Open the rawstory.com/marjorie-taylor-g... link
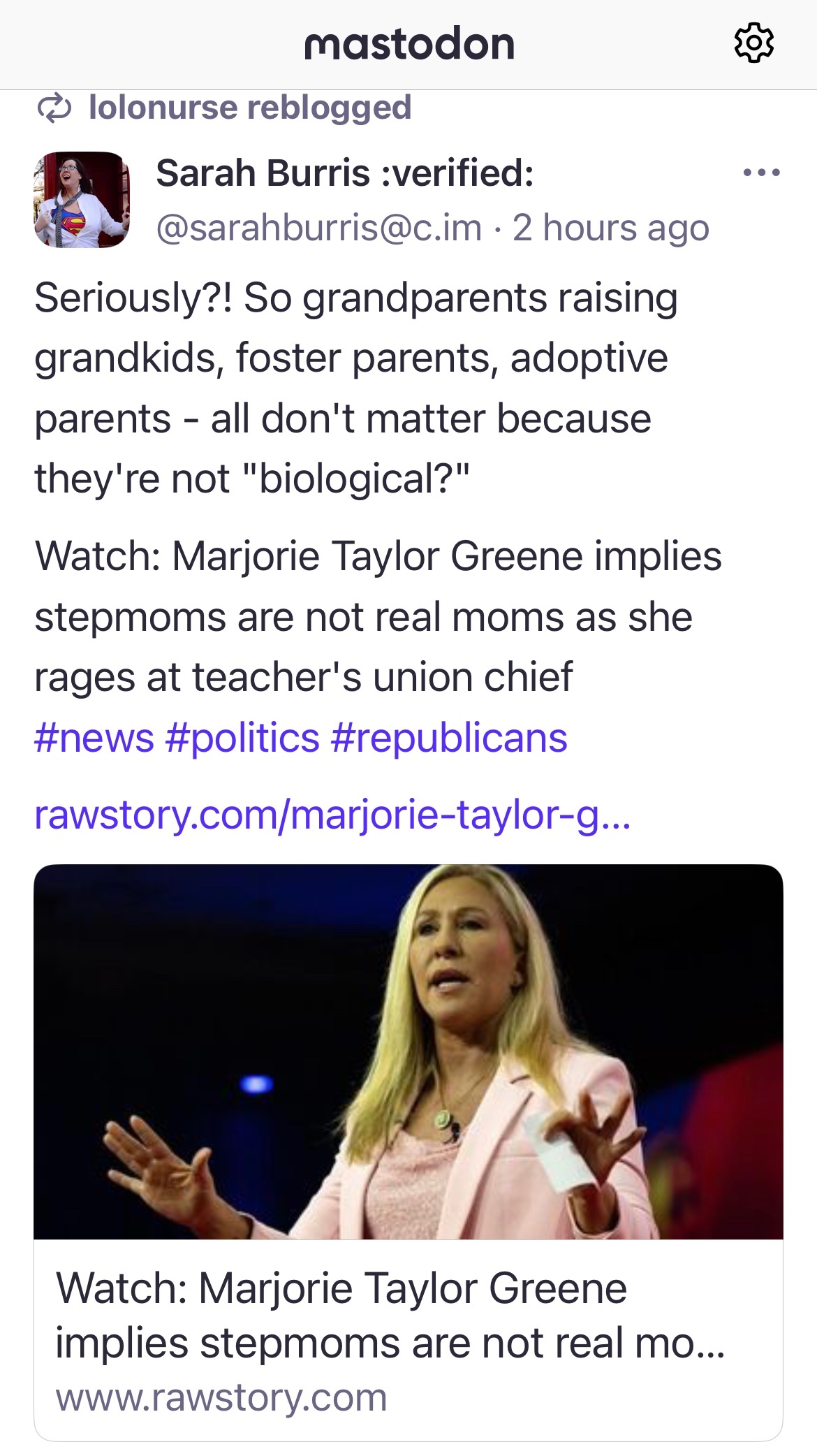The height and width of the screenshot is (1456, 817). [x=332, y=815]
